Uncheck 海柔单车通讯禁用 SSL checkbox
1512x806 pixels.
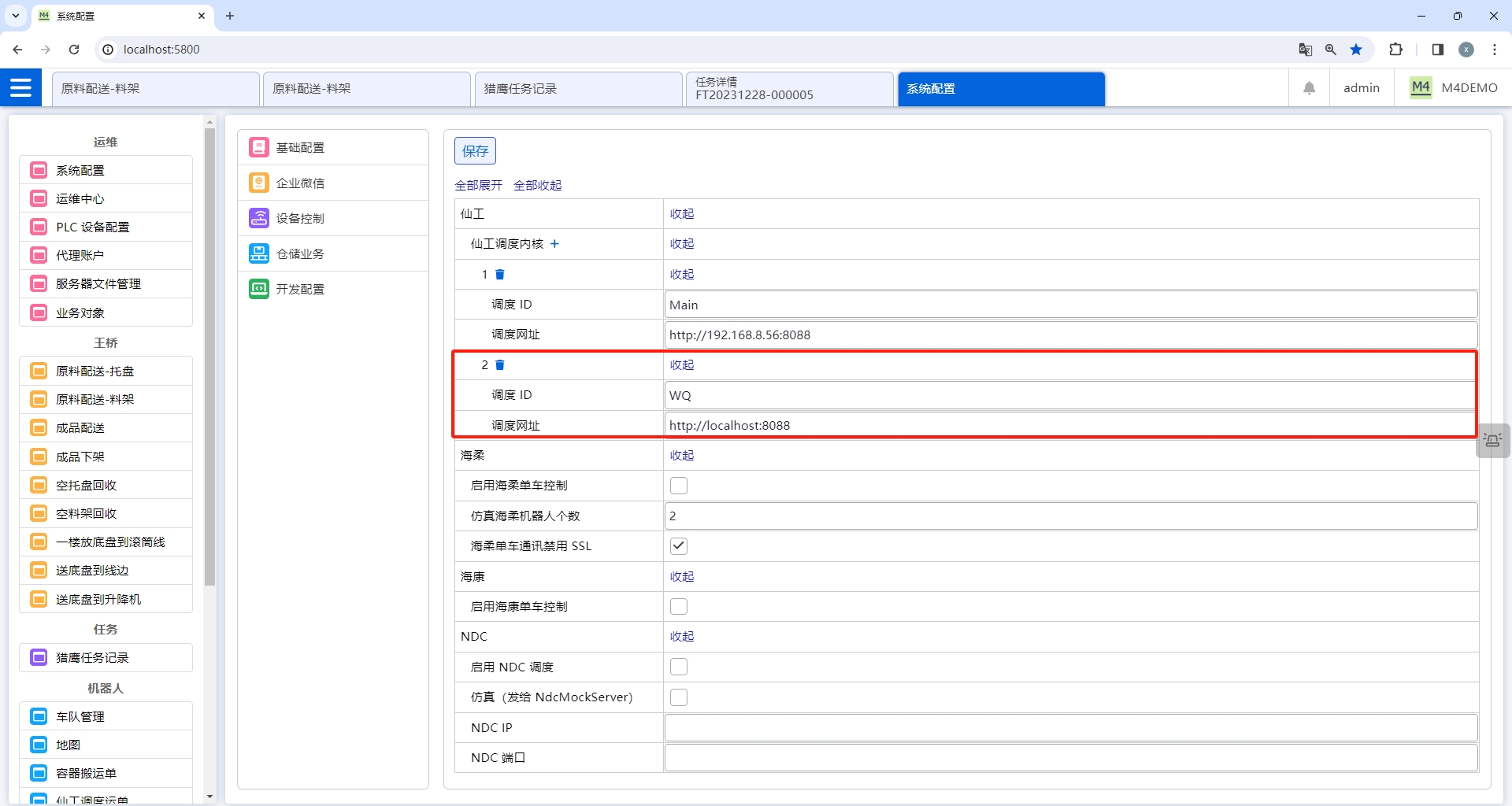pyautogui.click(x=678, y=546)
